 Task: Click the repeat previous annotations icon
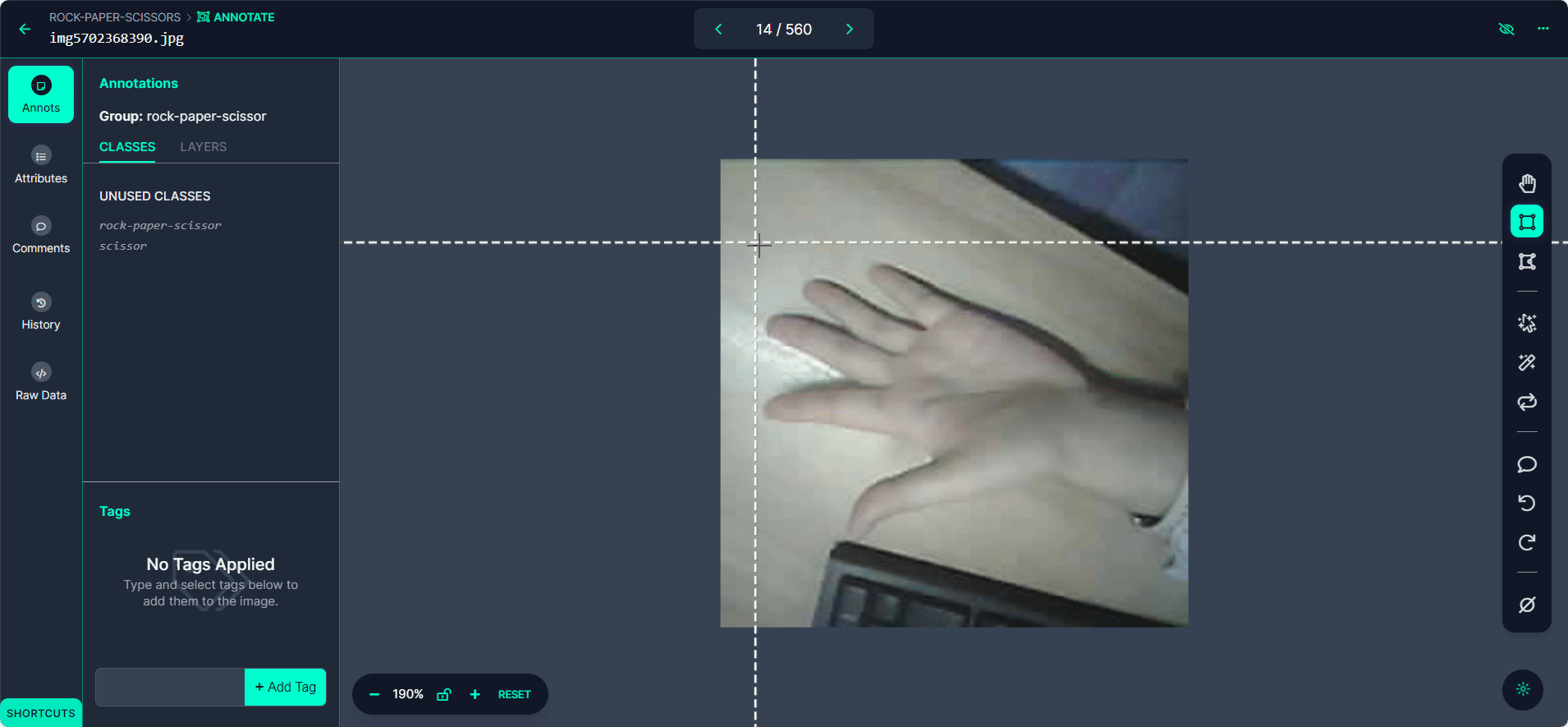click(1526, 402)
